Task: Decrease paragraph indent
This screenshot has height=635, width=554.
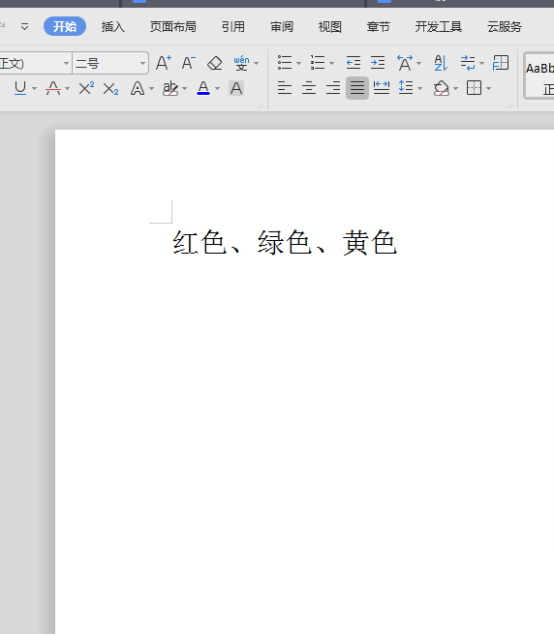Action: (x=353, y=63)
